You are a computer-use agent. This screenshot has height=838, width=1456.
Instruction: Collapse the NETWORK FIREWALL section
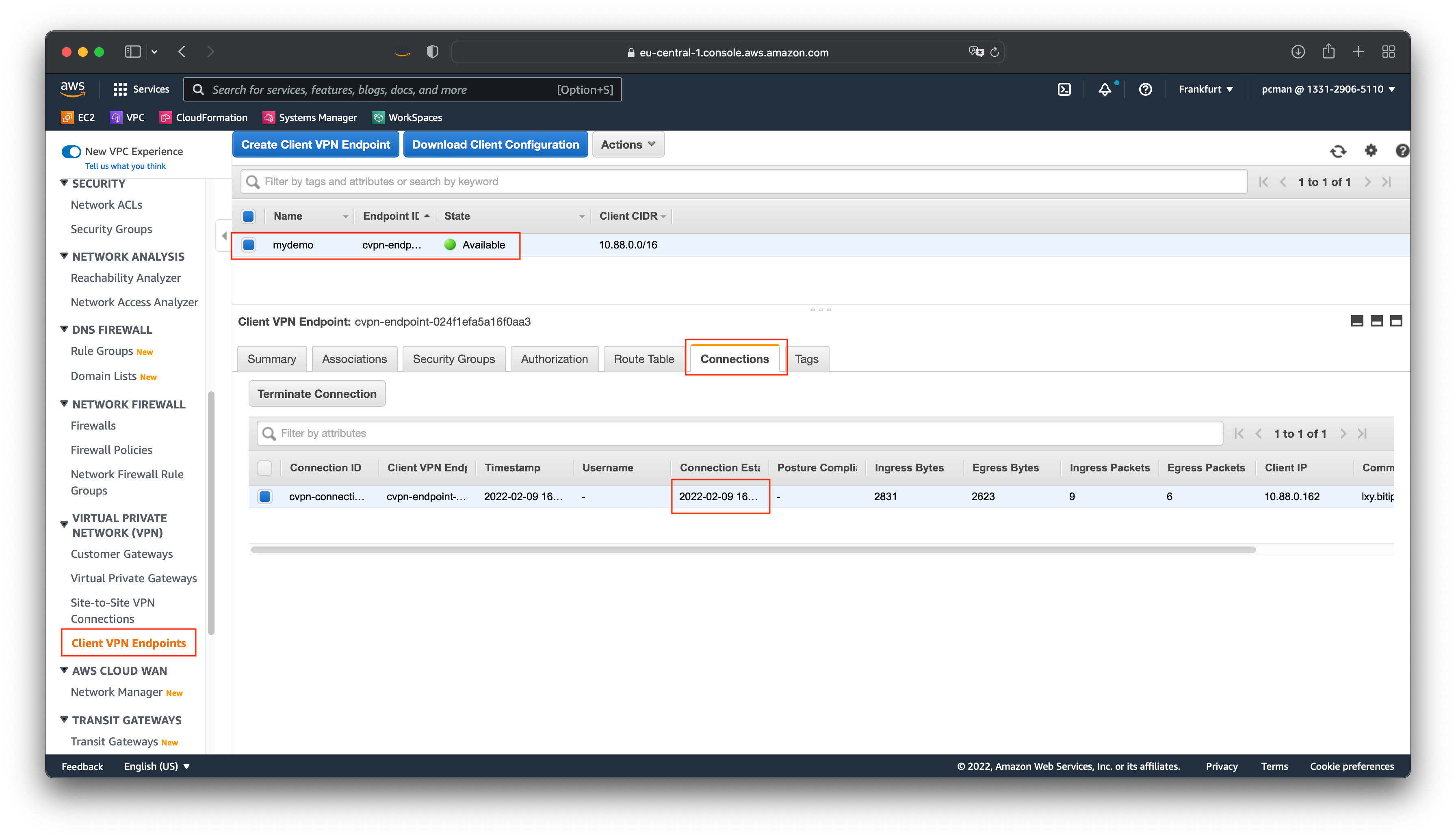[x=64, y=404]
